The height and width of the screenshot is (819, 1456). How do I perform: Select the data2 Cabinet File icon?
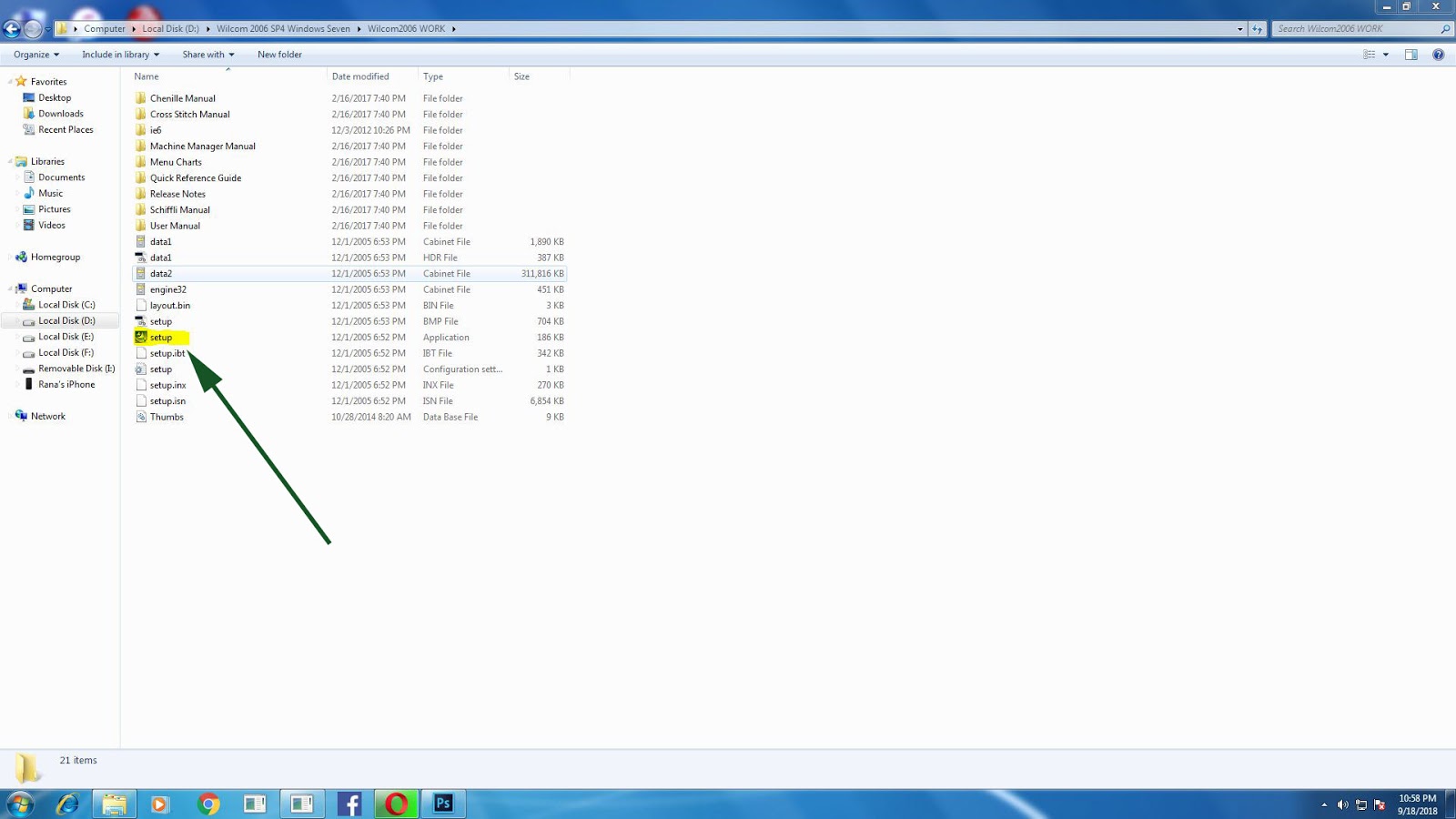[141, 274]
